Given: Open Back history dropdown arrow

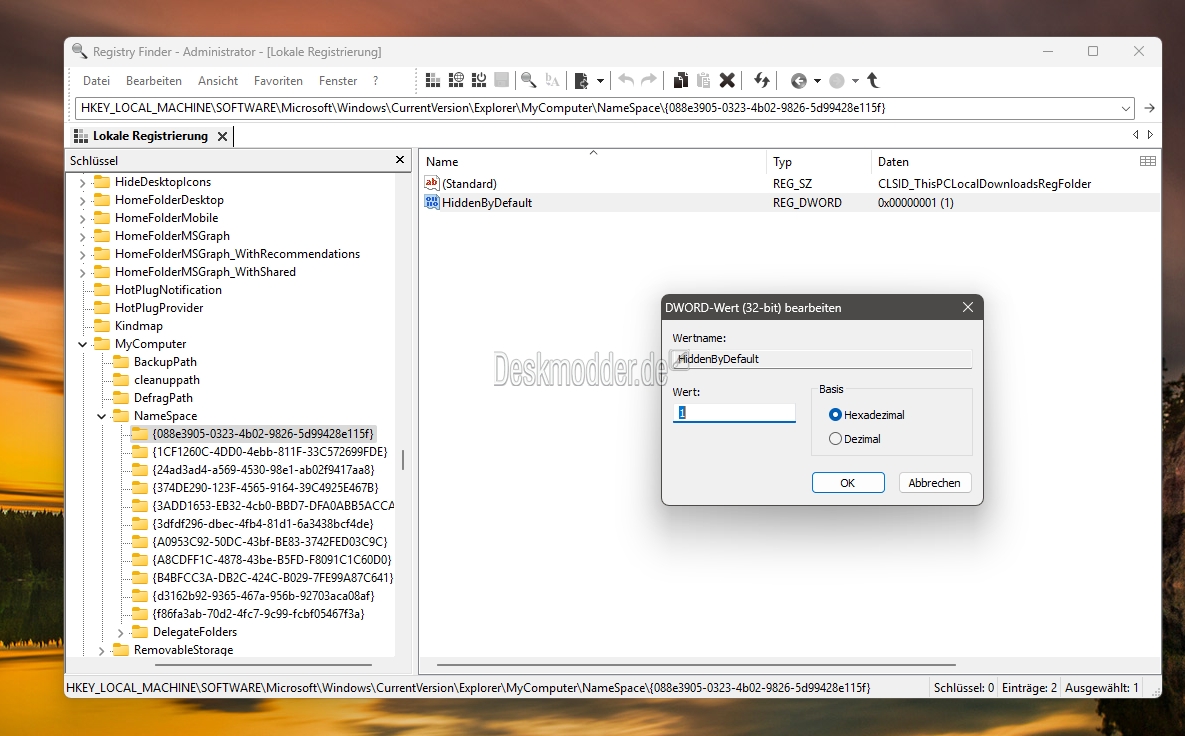Looking at the screenshot, I should click(x=817, y=81).
